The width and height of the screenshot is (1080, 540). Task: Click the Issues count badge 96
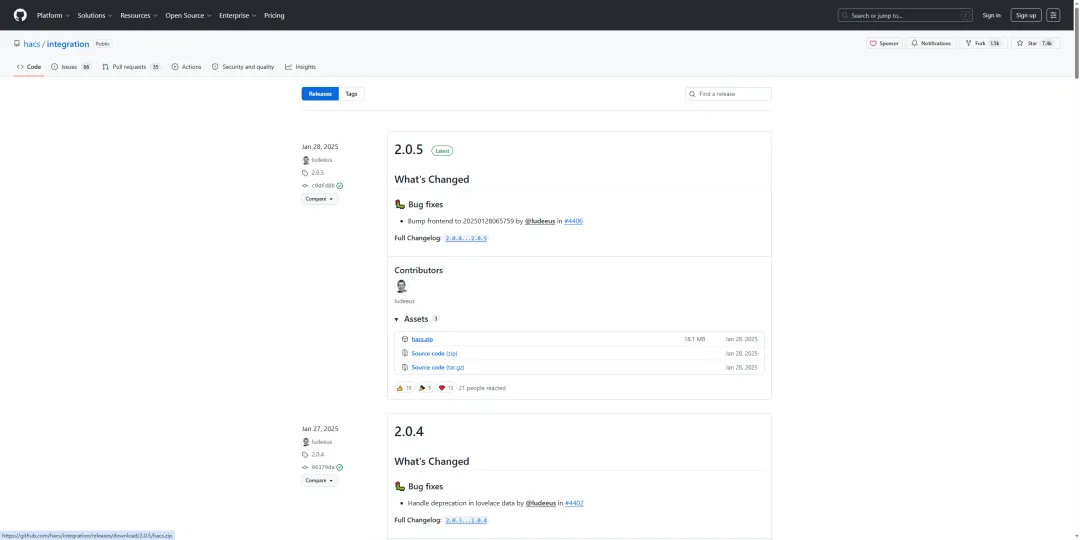pos(86,67)
